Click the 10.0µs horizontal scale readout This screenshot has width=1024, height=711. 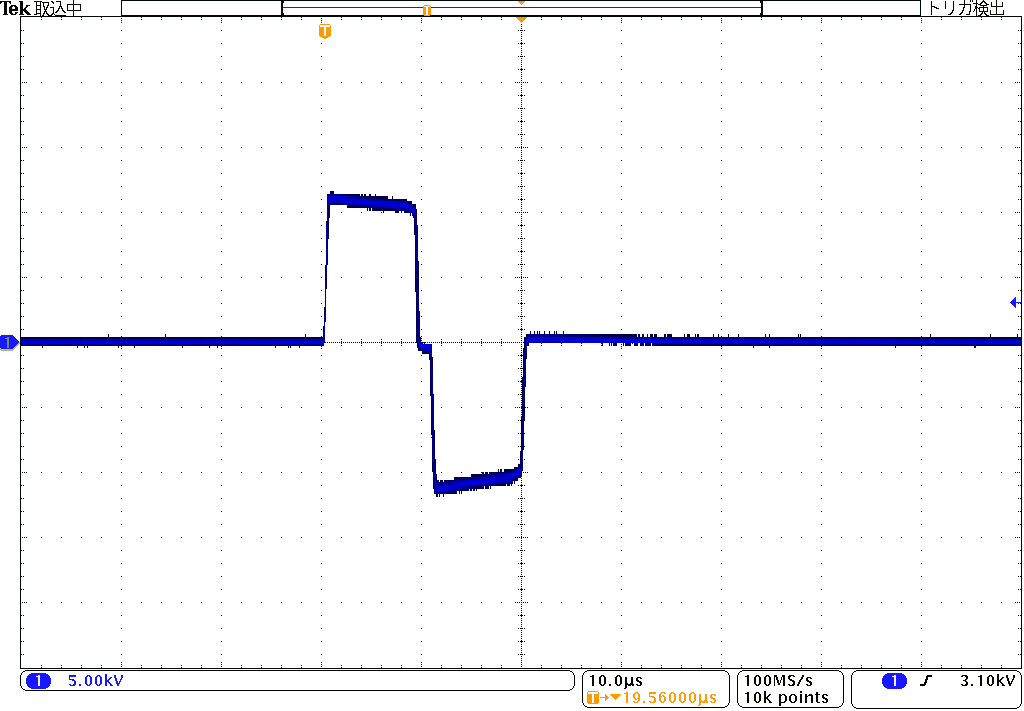(x=615, y=681)
